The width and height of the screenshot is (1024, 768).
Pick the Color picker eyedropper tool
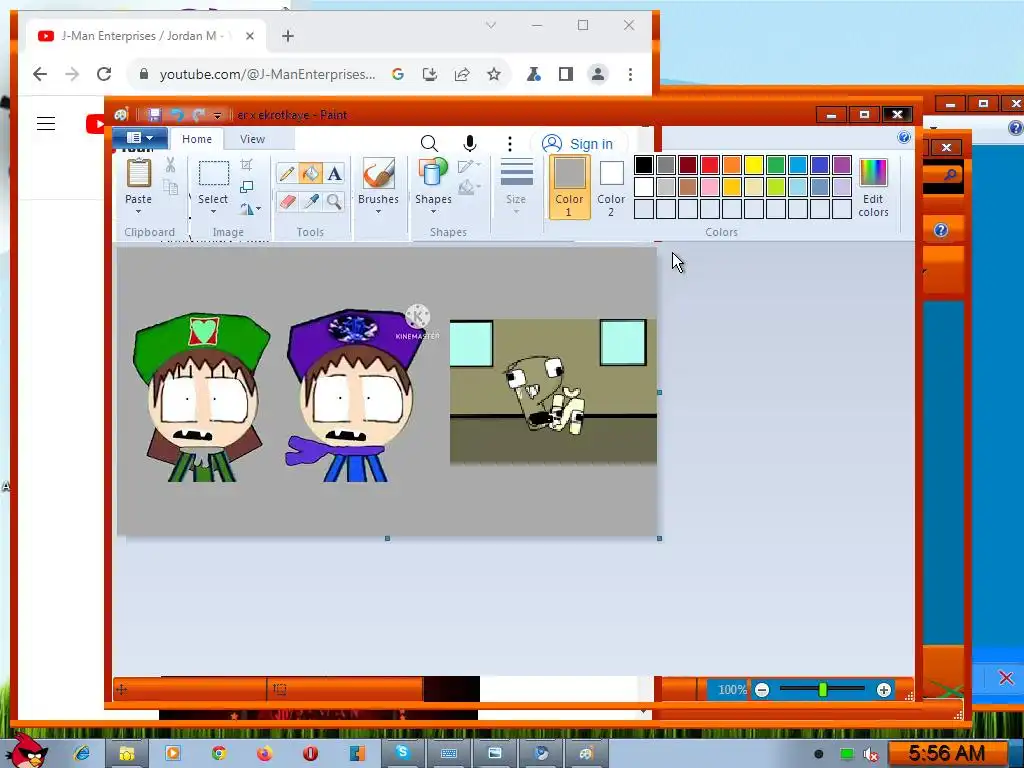tap(311, 201)
